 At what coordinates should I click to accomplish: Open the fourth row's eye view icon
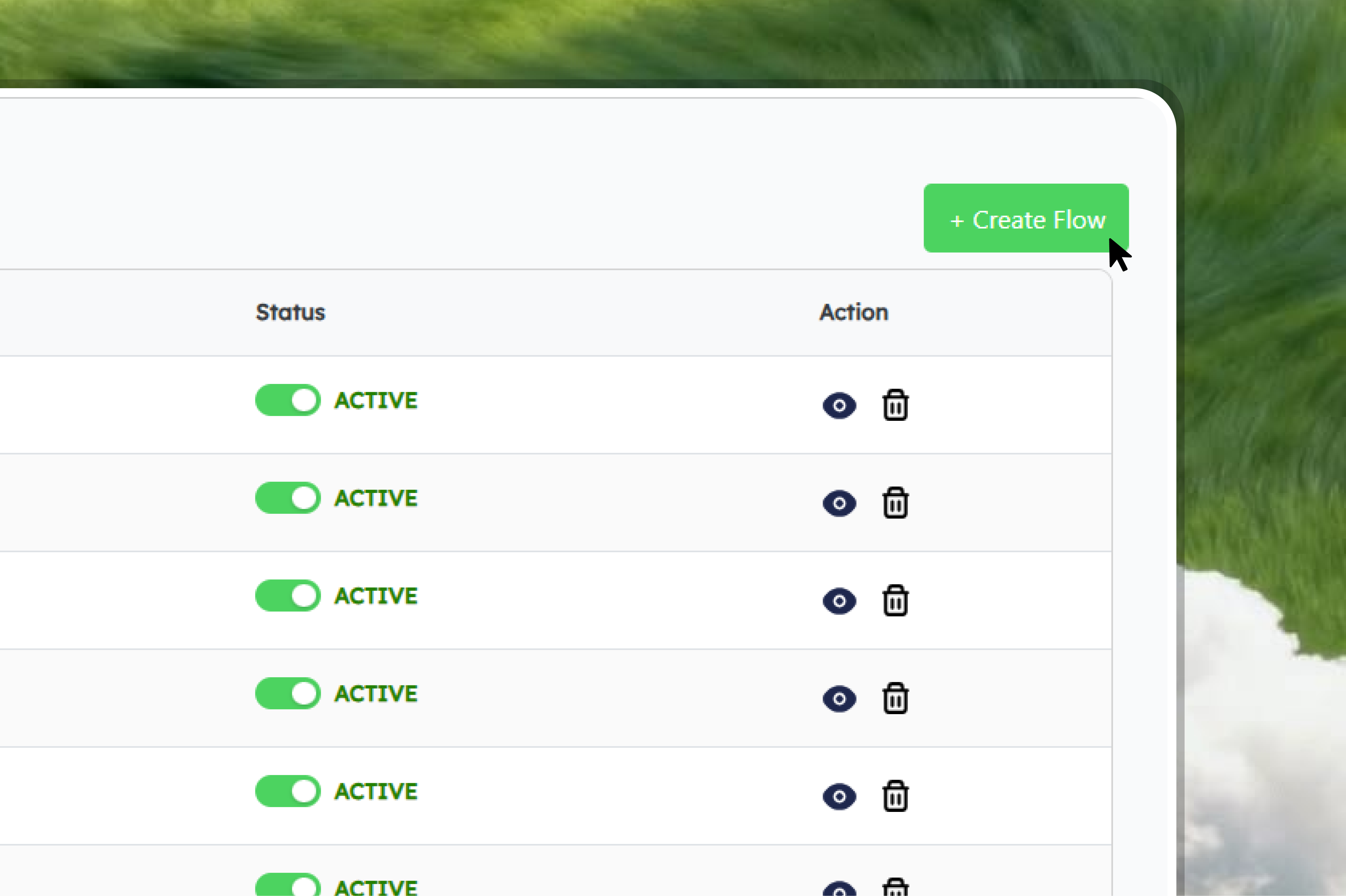[839, 699]
